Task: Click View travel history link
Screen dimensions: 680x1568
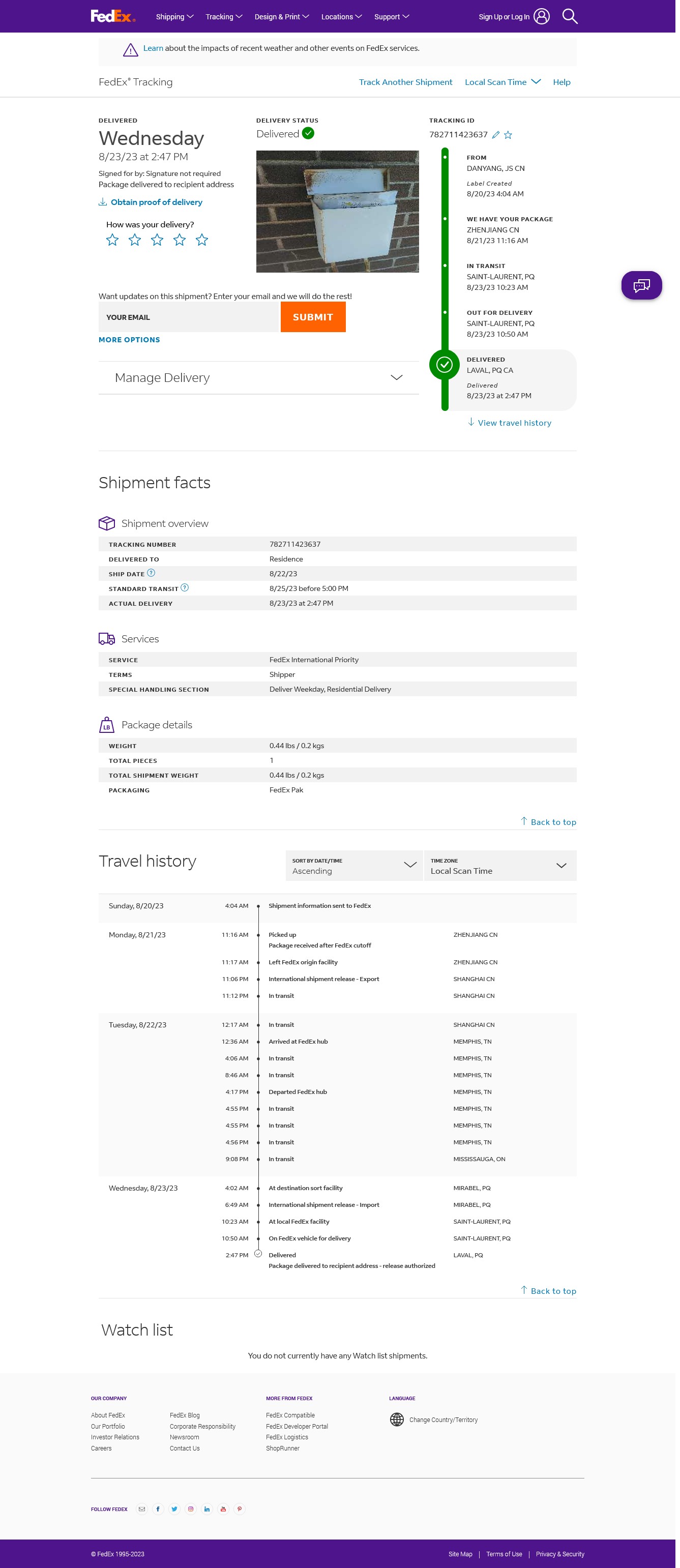Action: pos(510,423)
